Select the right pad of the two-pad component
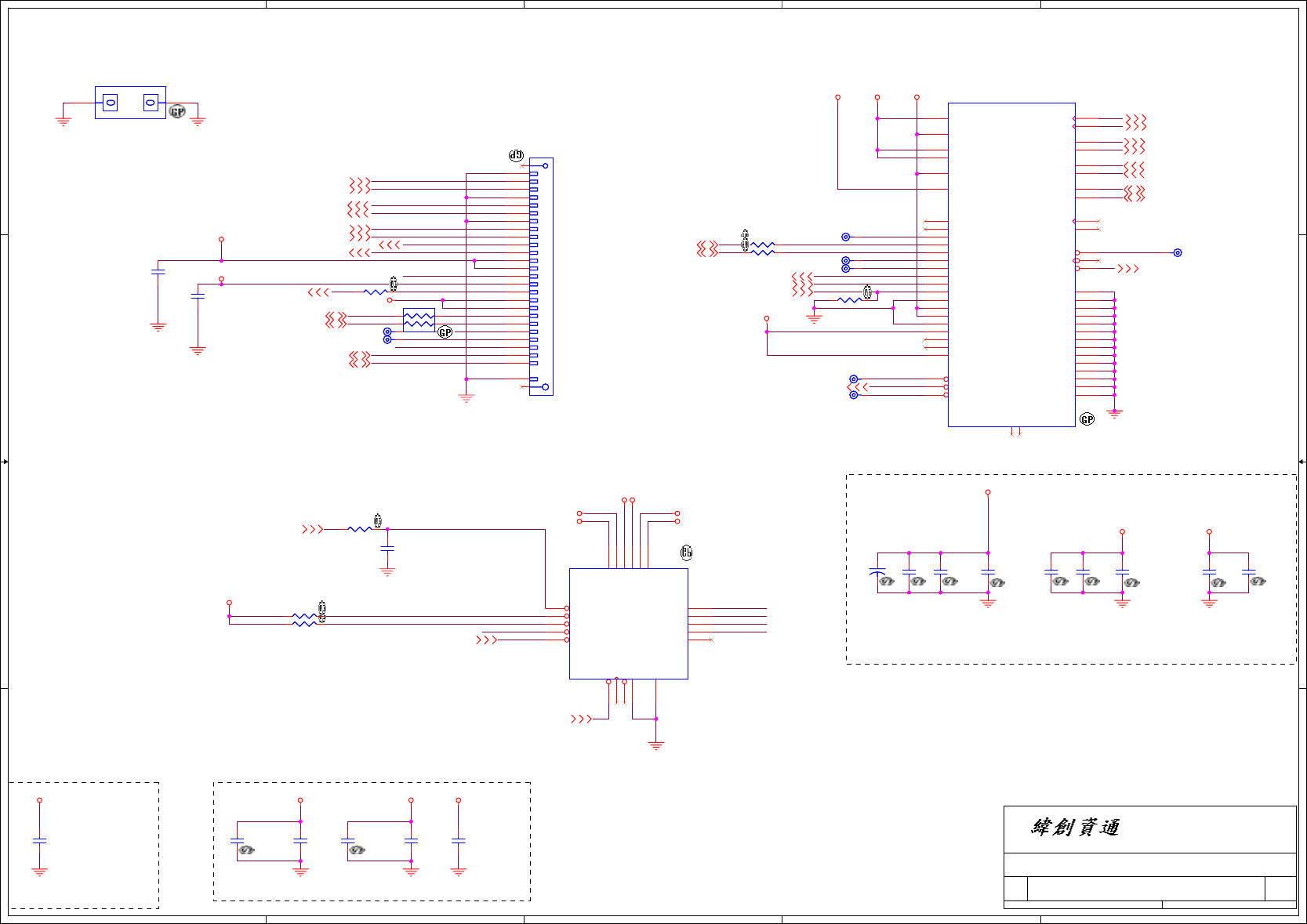 point(151,103)
